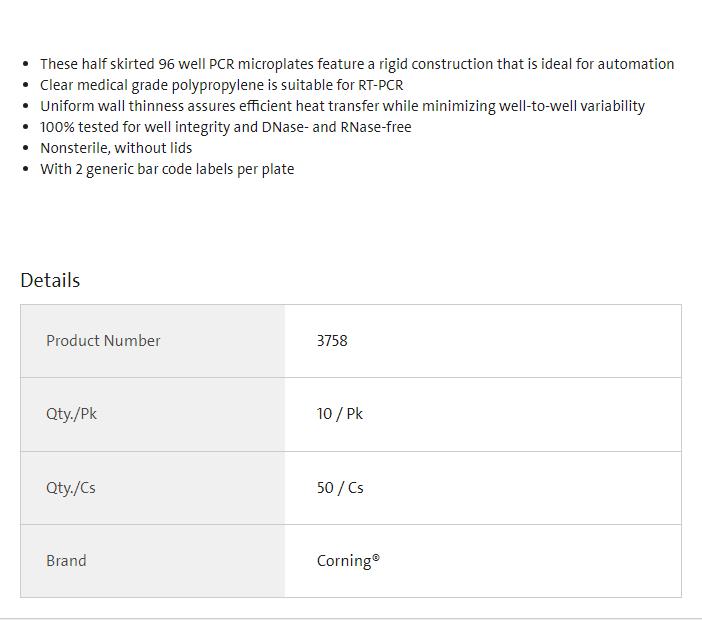
Task: Click the 2 generic bar code labels line
Action: coord(167,169)
